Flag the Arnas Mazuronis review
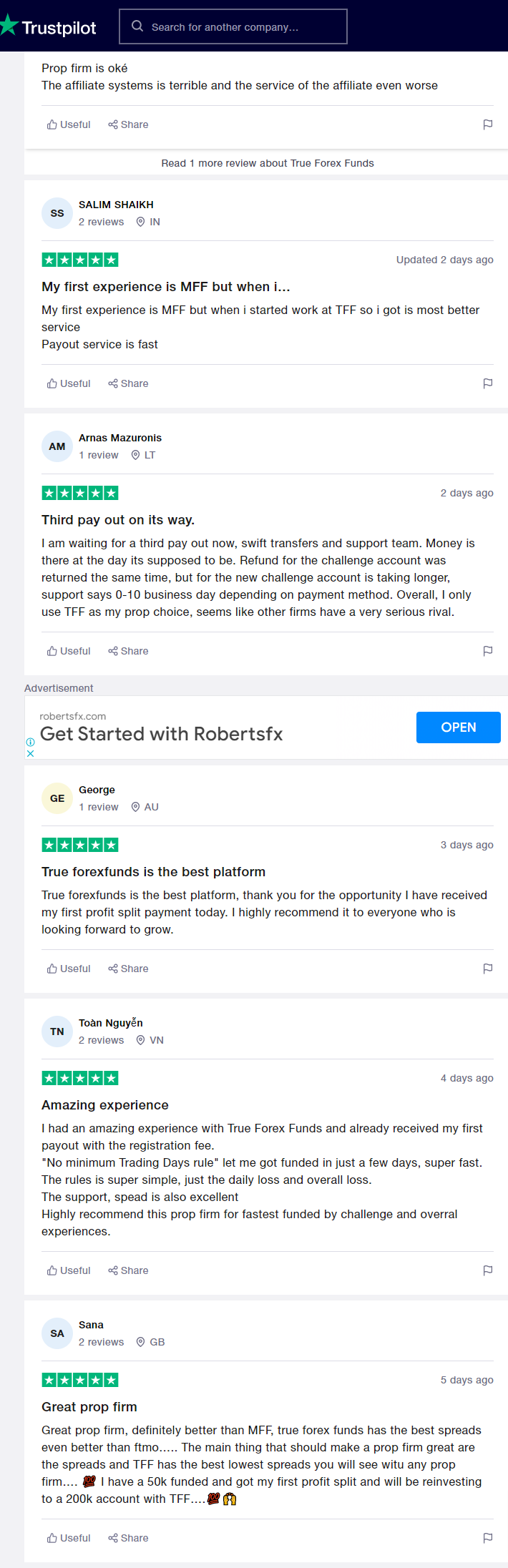The width and height of the screenshot is (508, 1568). pos(488,651)
